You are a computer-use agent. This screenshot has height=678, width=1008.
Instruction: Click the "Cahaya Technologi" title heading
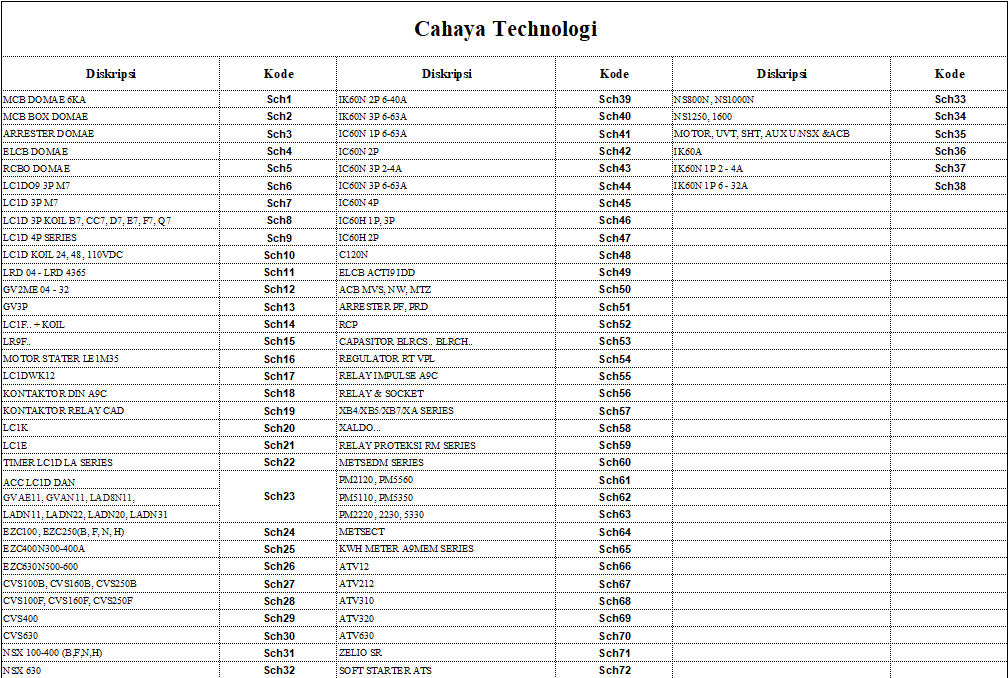[505, 29]
